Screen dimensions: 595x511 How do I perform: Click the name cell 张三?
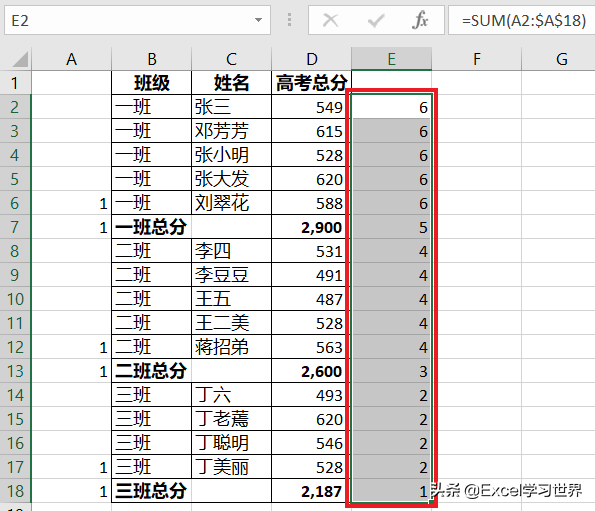click(231, 107)
